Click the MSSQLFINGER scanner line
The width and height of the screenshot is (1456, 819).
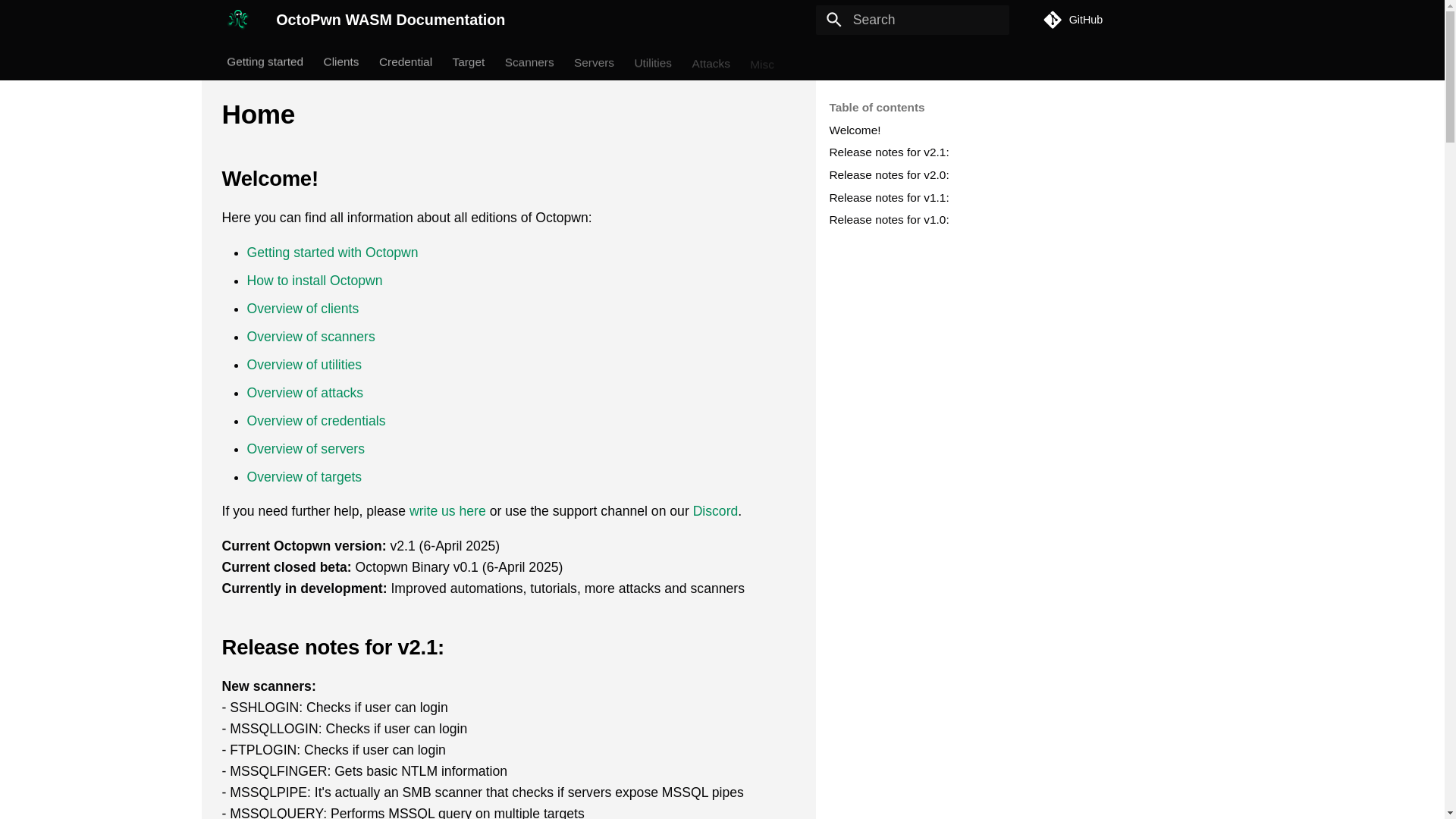[365, 771]
